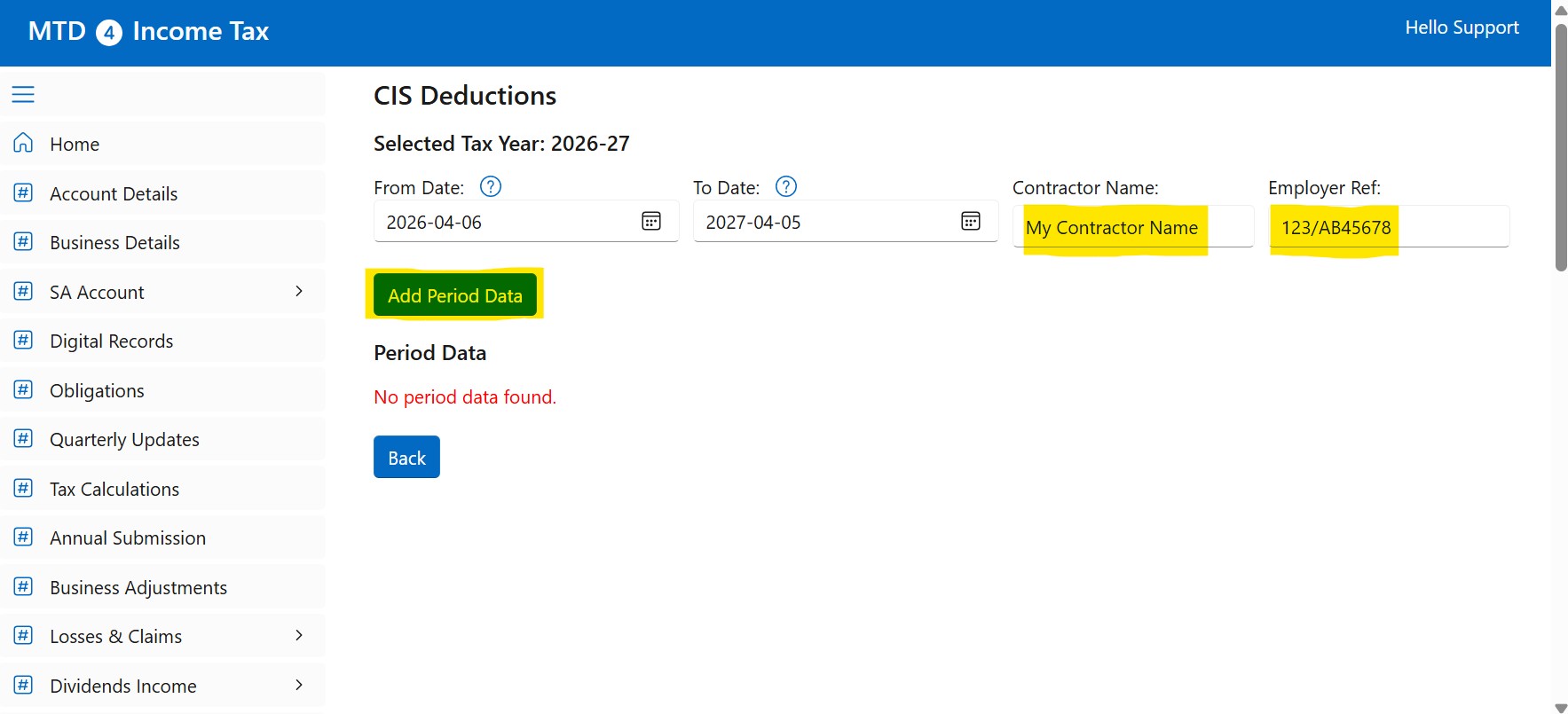Click the Annual Submission hash icon
This screenshot has width=1568, height=714.
tap(23, 537)
